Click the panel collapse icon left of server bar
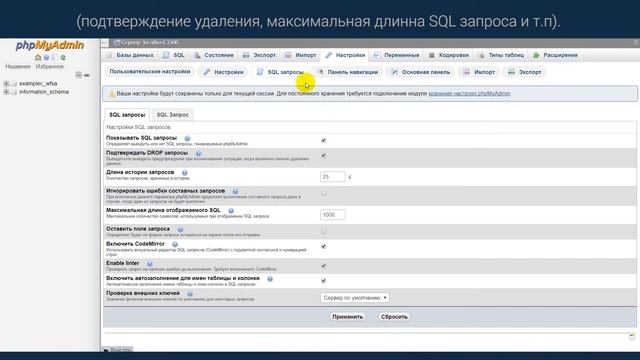Image resolution: width=640 pixels, height=360 pixels. 105,42
